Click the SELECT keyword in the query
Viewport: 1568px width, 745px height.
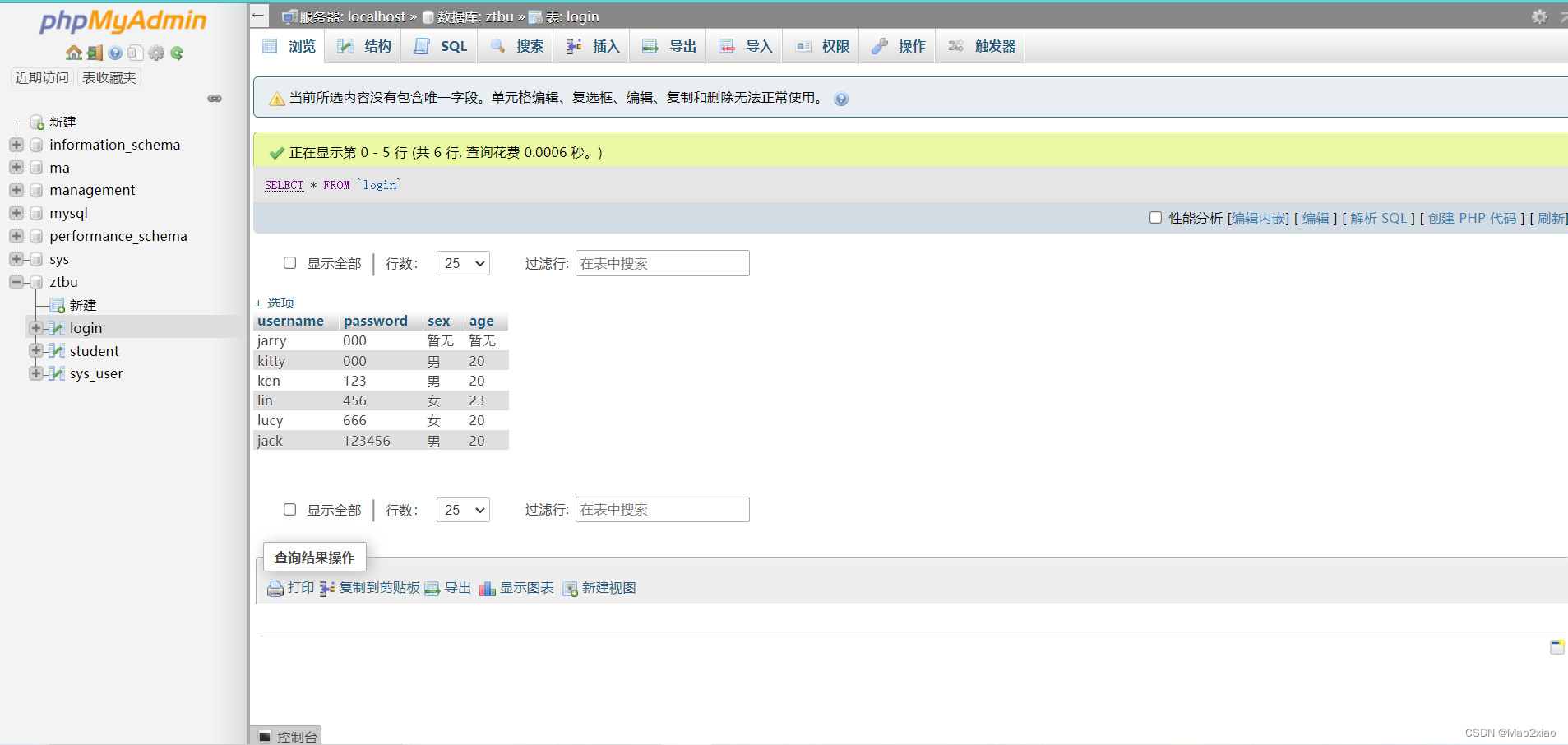[284, 185]
